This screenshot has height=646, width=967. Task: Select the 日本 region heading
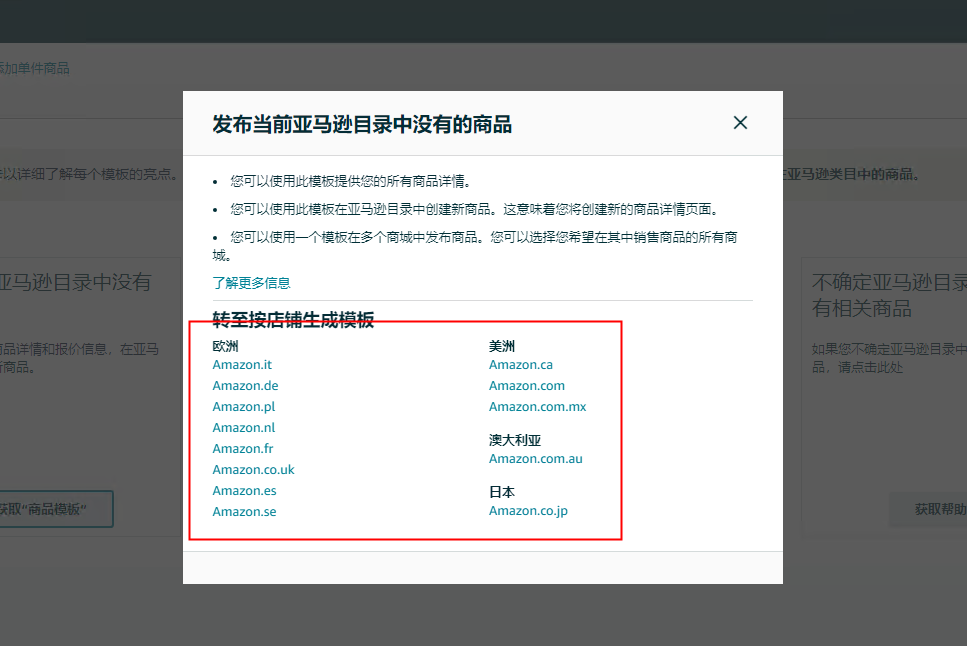coord(501,492)
